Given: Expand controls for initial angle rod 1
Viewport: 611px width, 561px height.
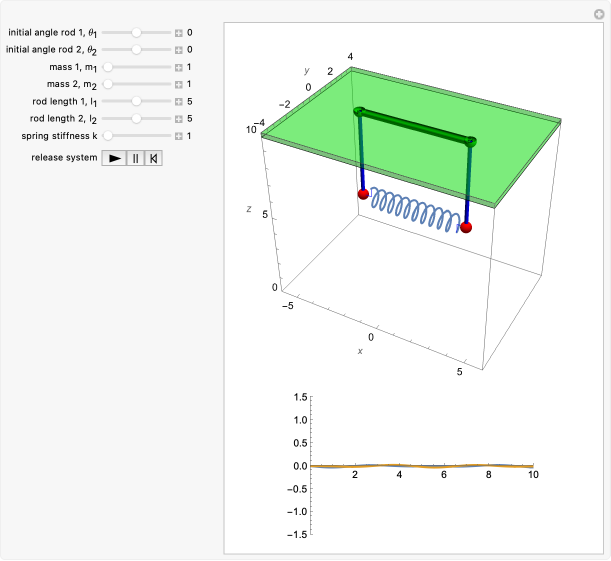Looking at the screenshot, I should point(178,32).
